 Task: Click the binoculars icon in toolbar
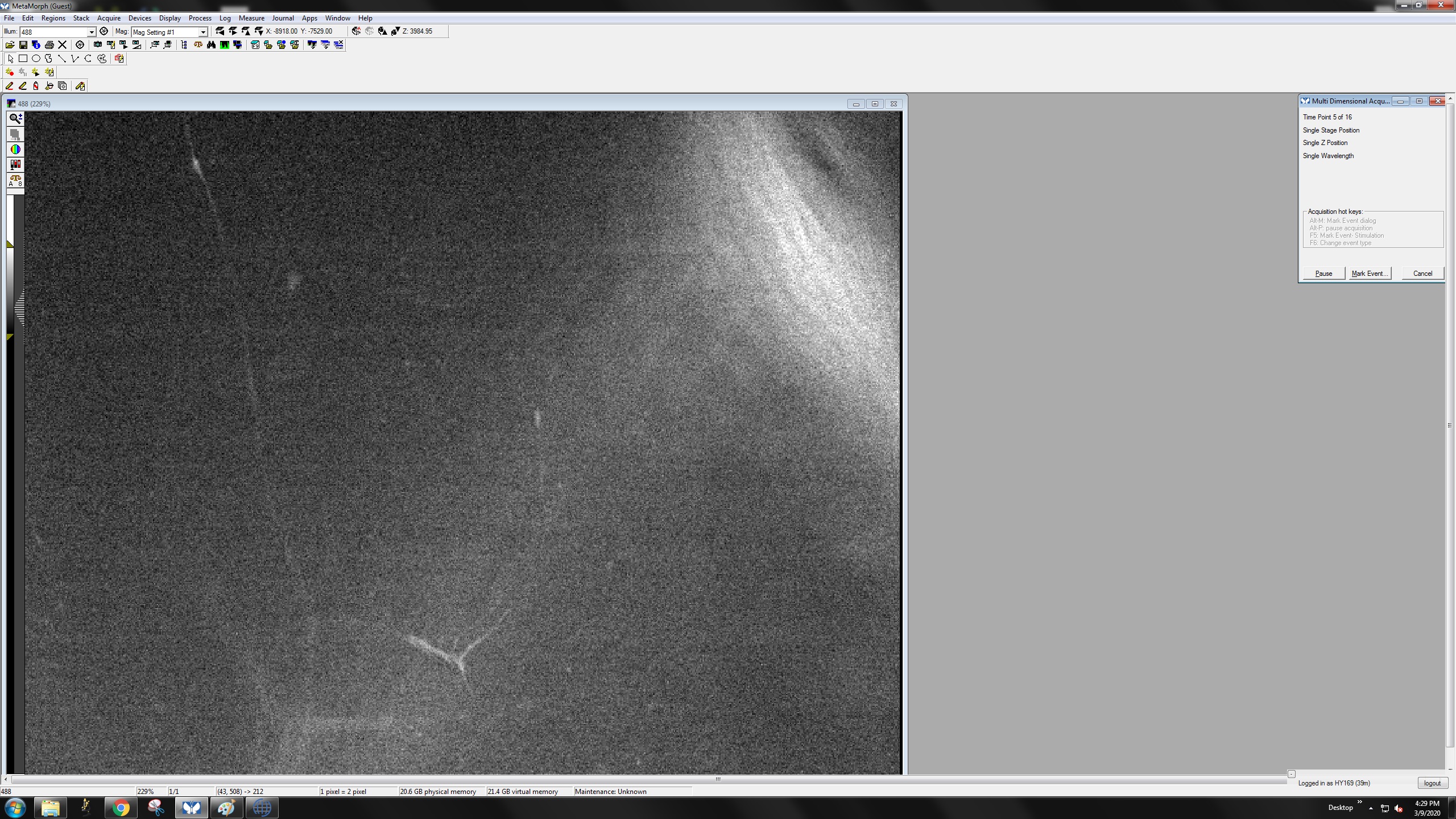[x=211, y=45]
